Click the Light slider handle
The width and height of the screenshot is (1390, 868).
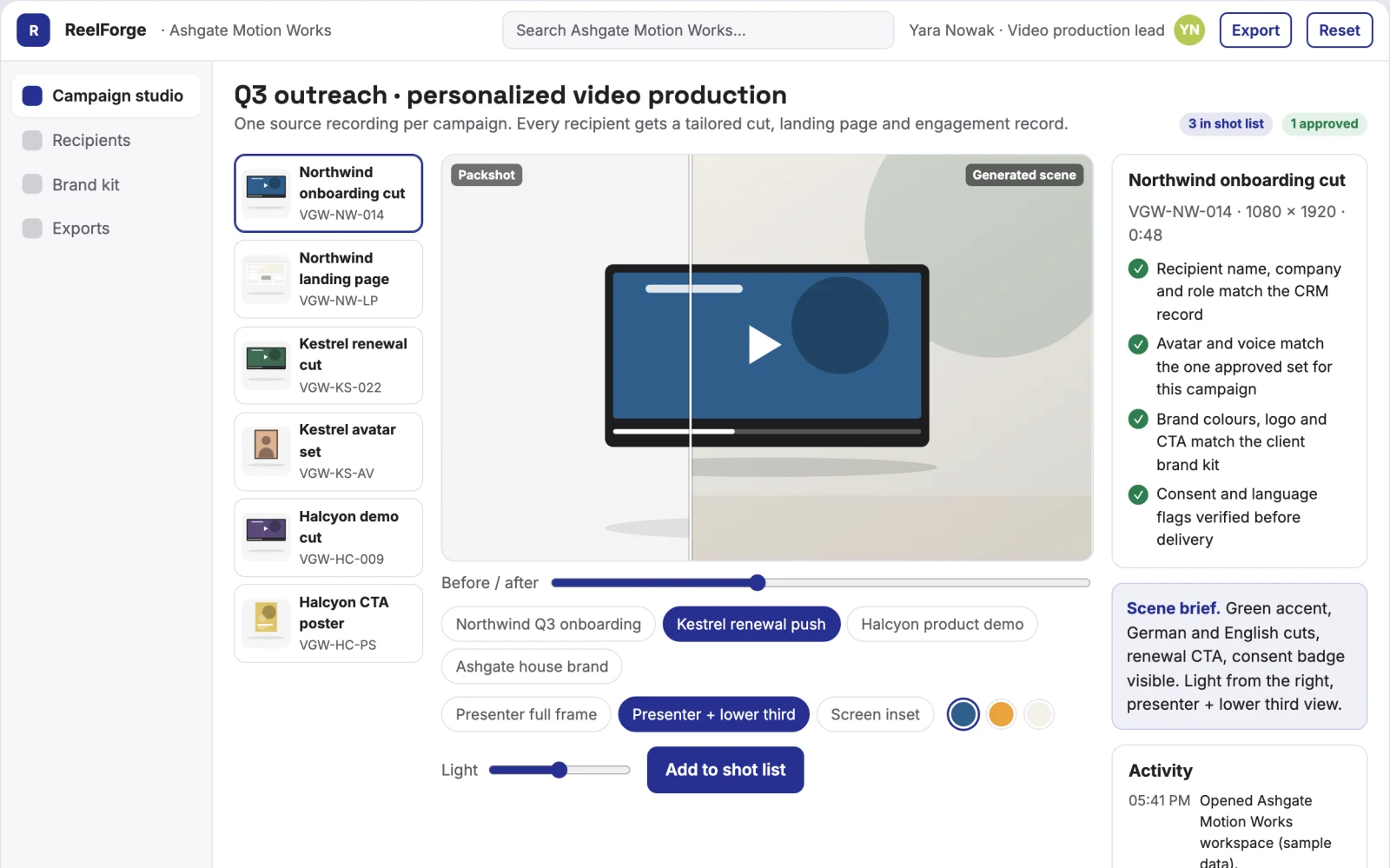[559, 770]
